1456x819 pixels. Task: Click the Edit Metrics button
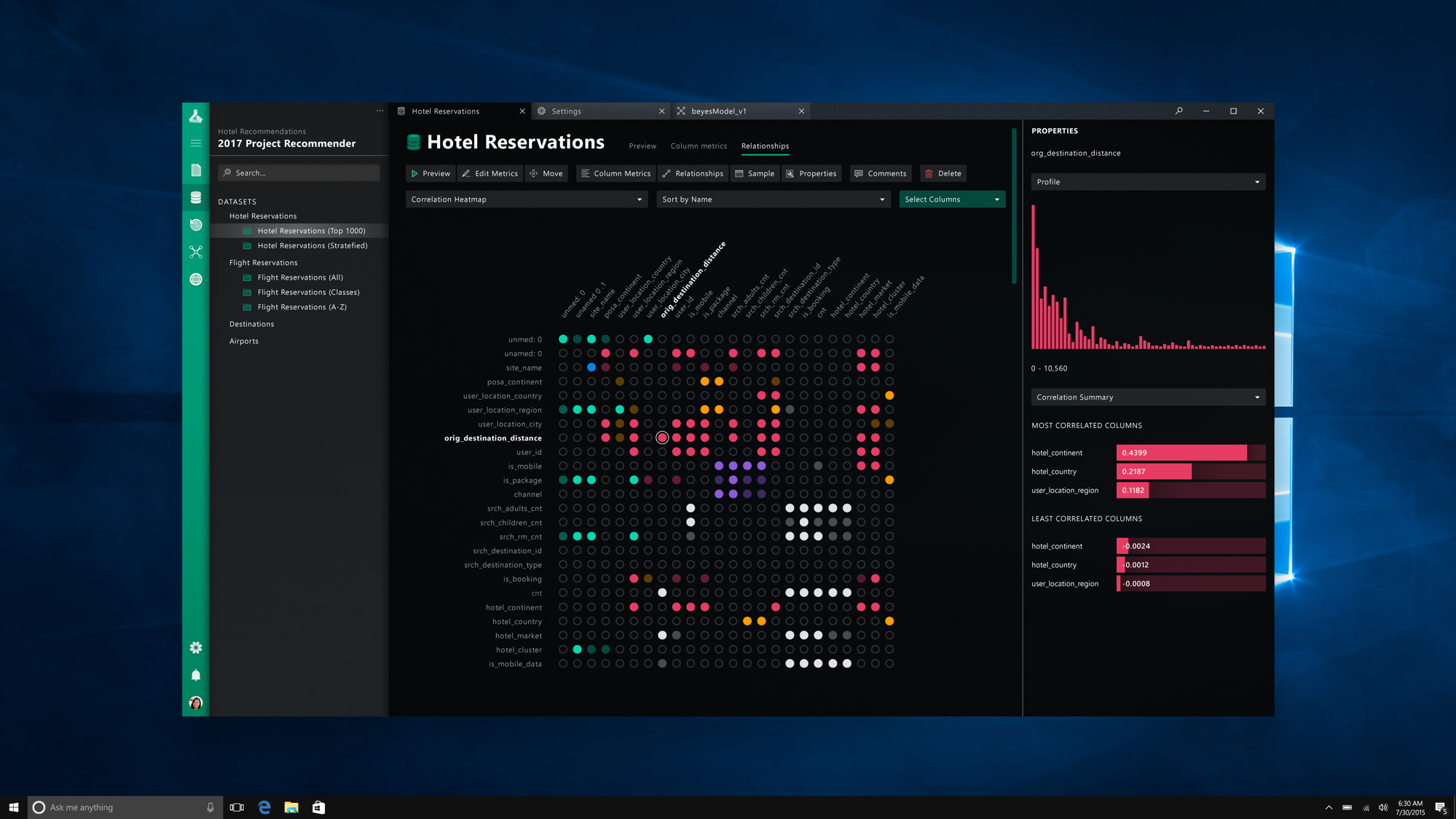click(x=489, y=173)
